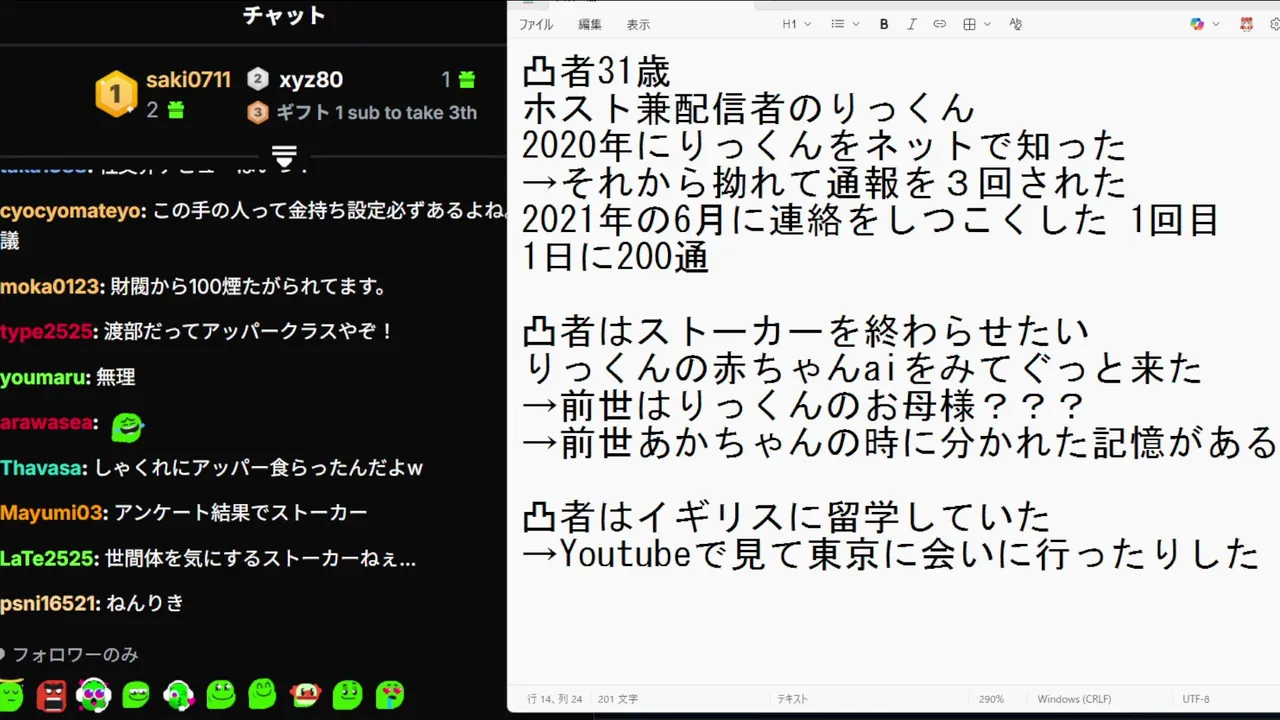Clear formatting with the eraser-A icon

point(1016,24)
